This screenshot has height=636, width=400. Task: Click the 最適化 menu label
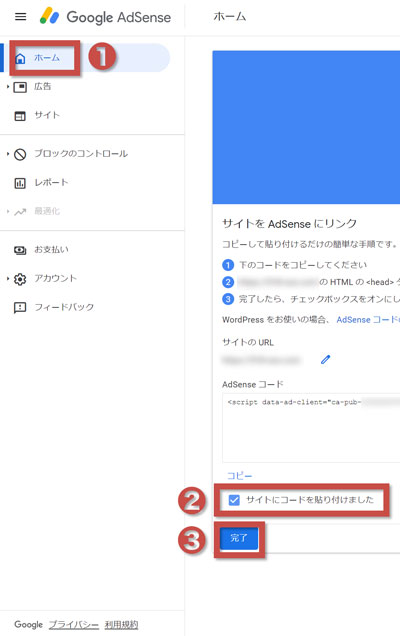[47, 211]
